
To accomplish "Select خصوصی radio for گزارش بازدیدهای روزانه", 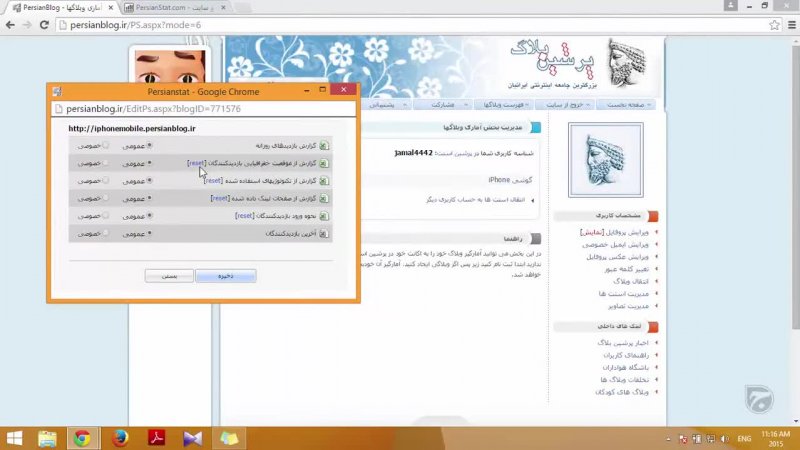I will click(x=105, y=146).
